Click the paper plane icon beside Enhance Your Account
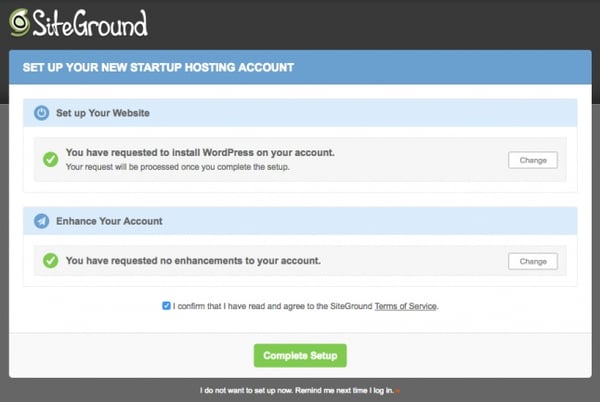 (41, 220)
